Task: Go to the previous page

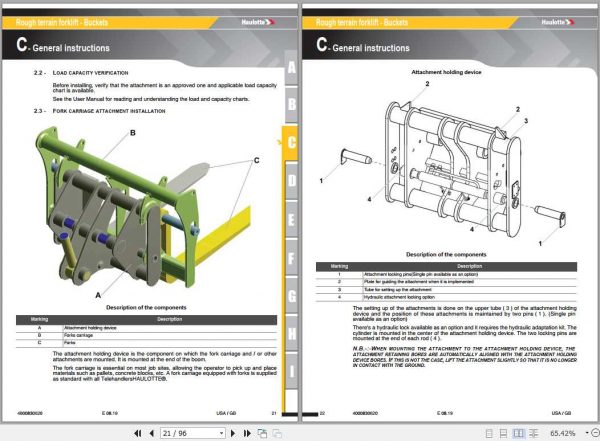Action: click(x=152, y=433)
